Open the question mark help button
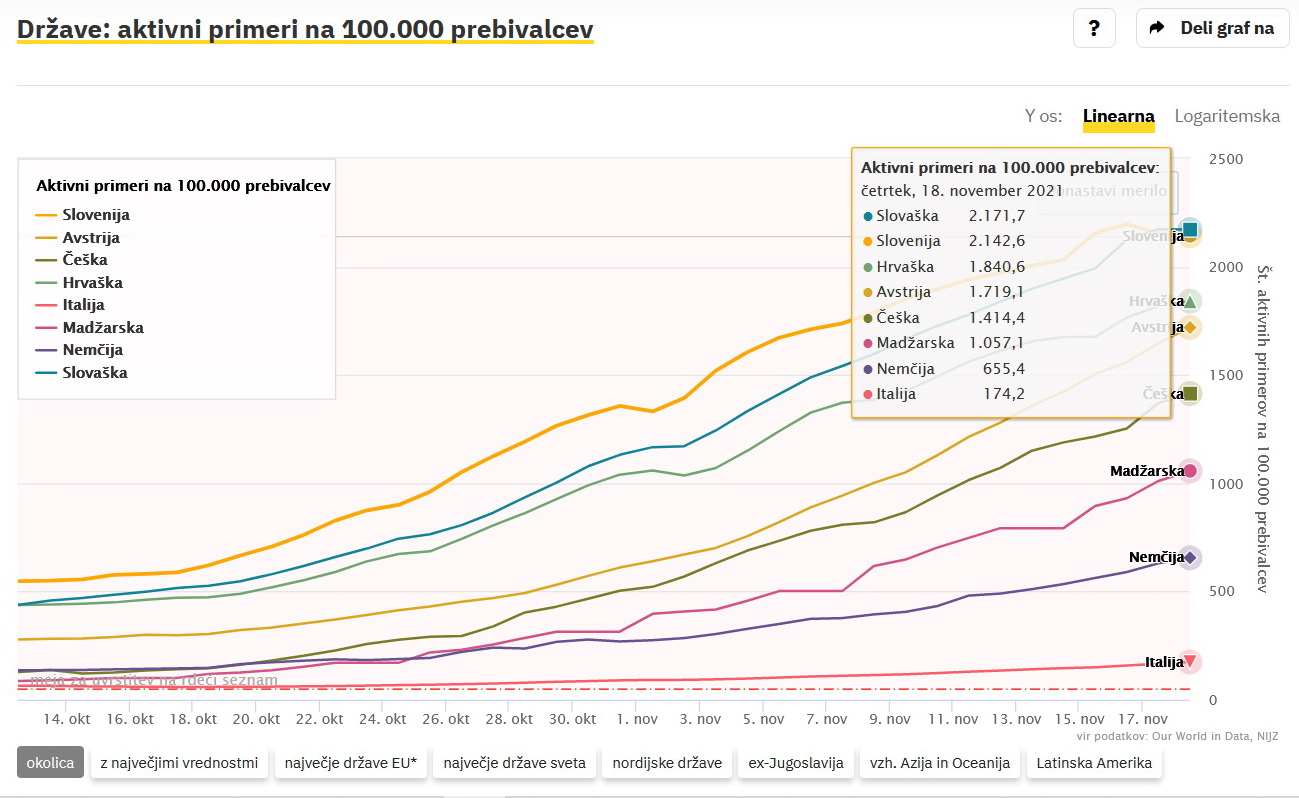 [x=1094, y=28]
